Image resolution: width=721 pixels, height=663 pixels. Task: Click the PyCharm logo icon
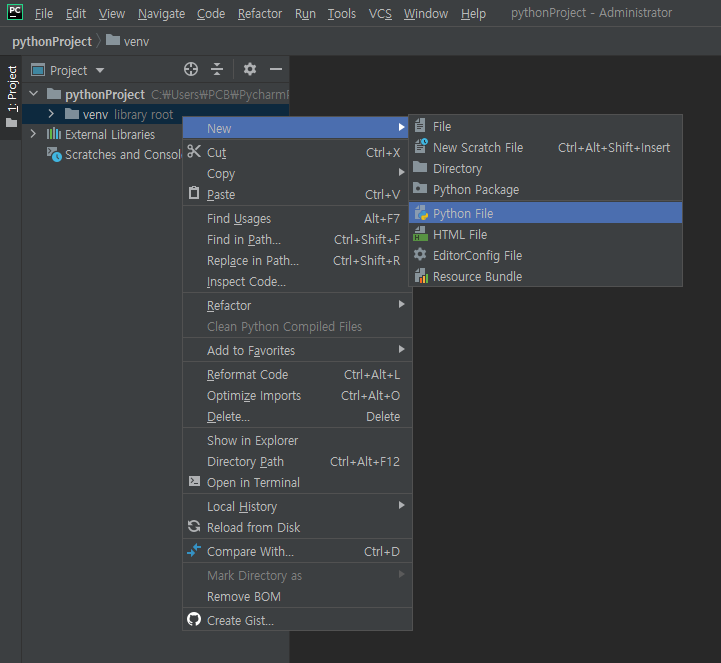pyautogui.click(x=15, y=12)
